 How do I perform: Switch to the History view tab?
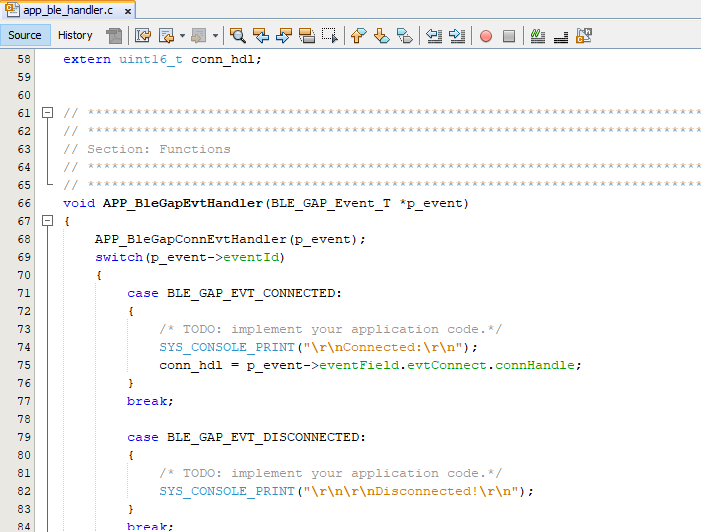point(75,35)
